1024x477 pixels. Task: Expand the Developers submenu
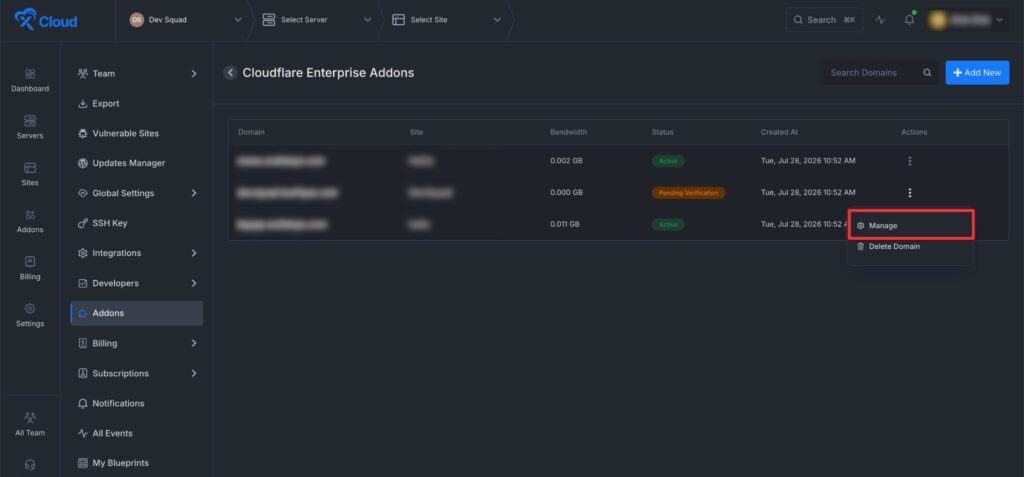tap(194, 284)
